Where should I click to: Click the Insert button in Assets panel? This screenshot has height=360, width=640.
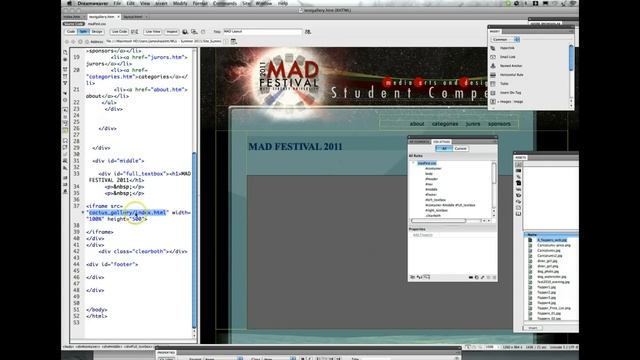coord(533,328)
